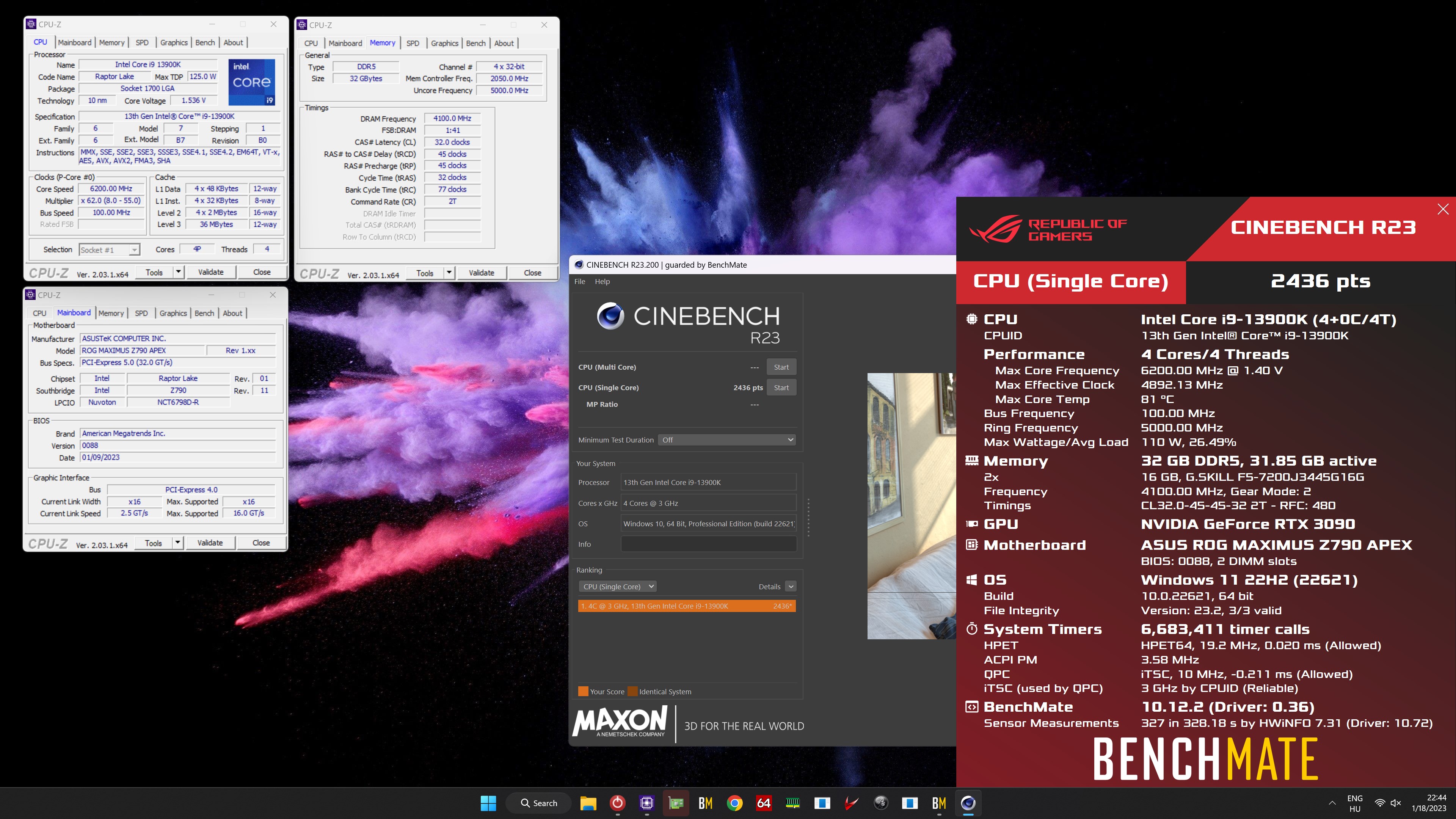Open SPD tab in CPU-Z Memory window
This screenshot has height=819, width=1456.
[413, 43]
